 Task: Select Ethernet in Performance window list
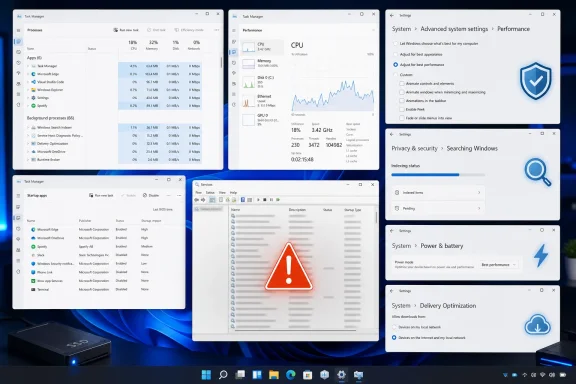[x=262, y=101]
